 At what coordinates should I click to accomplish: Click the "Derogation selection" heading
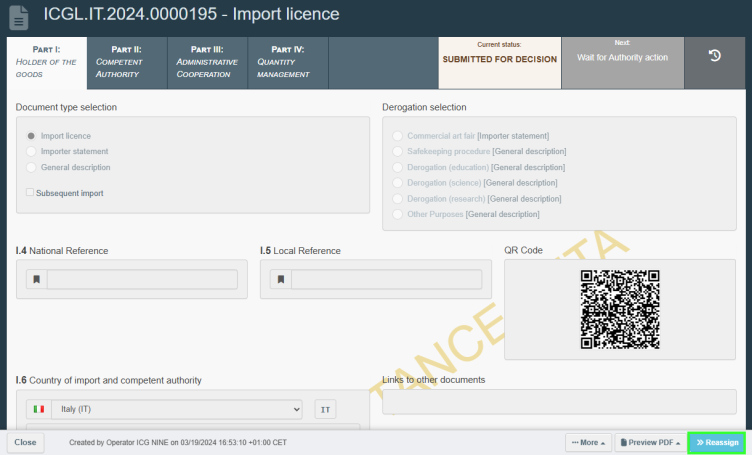(424, 107)
